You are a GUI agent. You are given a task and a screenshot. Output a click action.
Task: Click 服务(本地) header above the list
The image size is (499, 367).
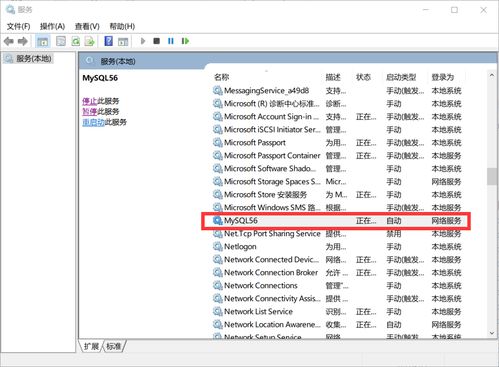coord(118,61)
